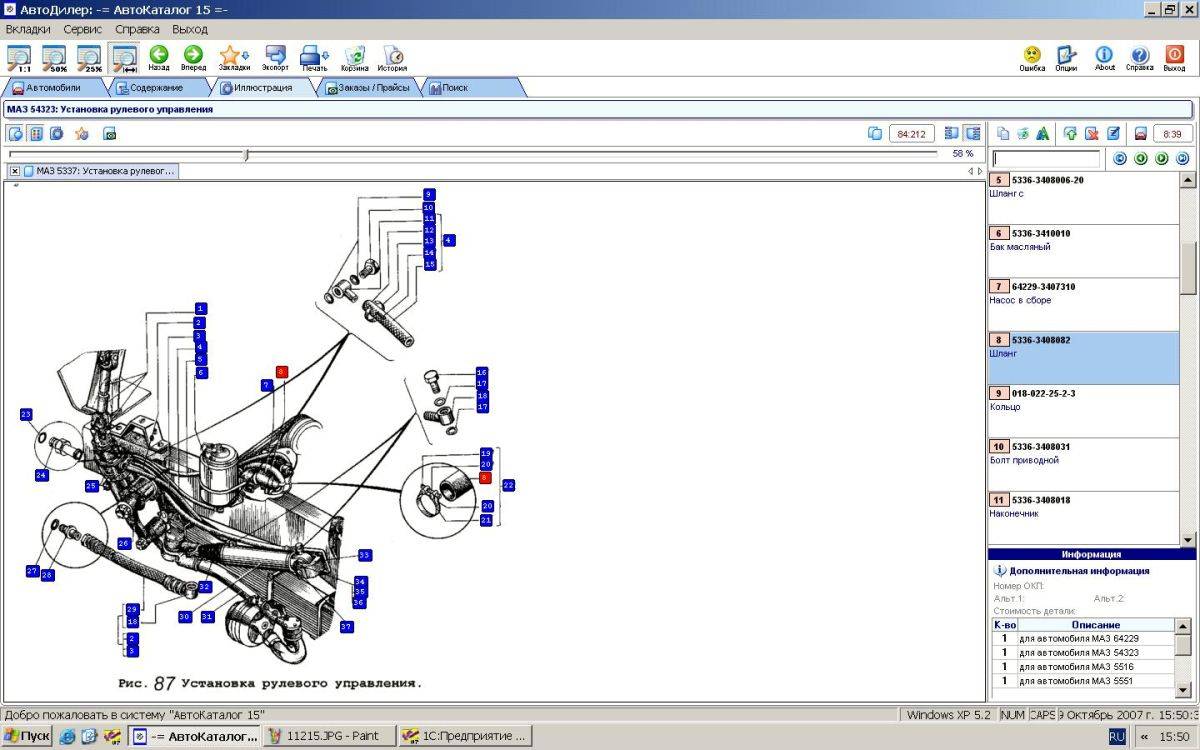Open the Выход menu in menu bar
Viewport: 1200px width, 750px height.
coord(190,29)
